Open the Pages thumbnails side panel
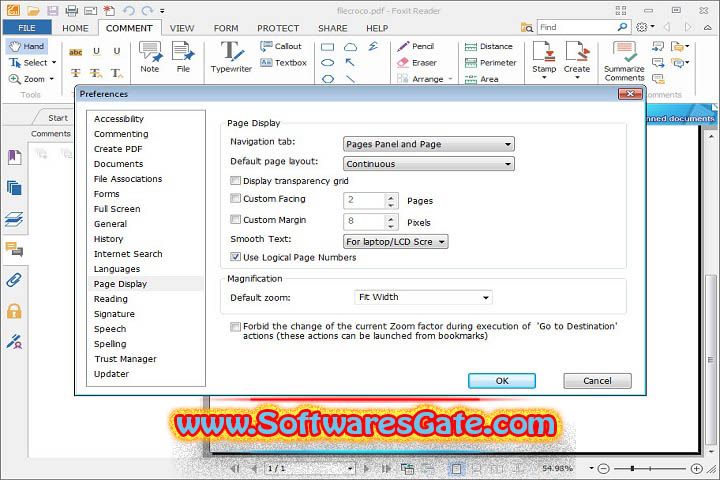This screenshot has width=720, height=480. [x=14, y=188]
